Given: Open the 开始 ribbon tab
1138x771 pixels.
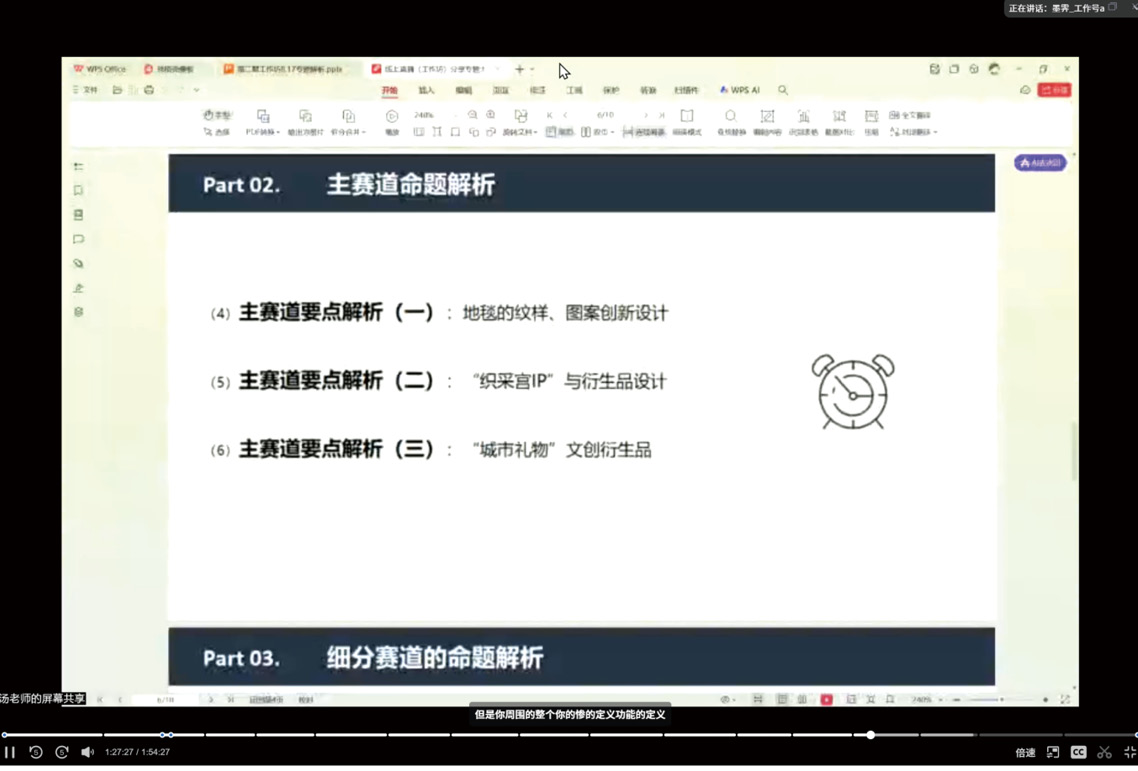Looking at the screenshot, I should tap(389, 90).
